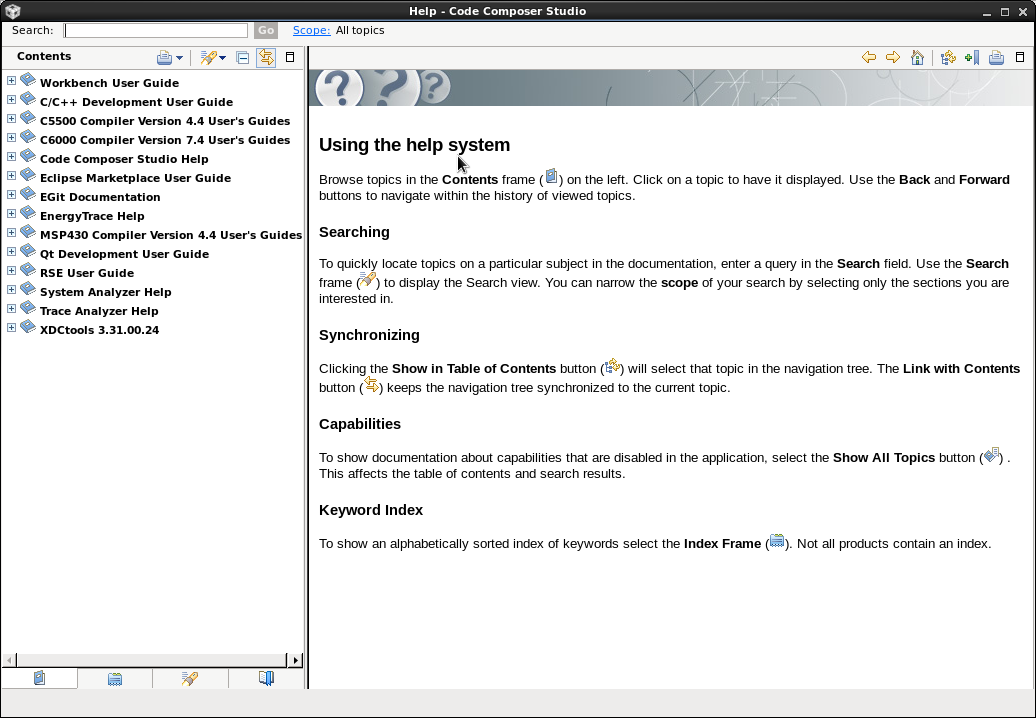Expand C5500 Compiler Version 4.4 node
1036x718 pixels.
click(11, 119)
